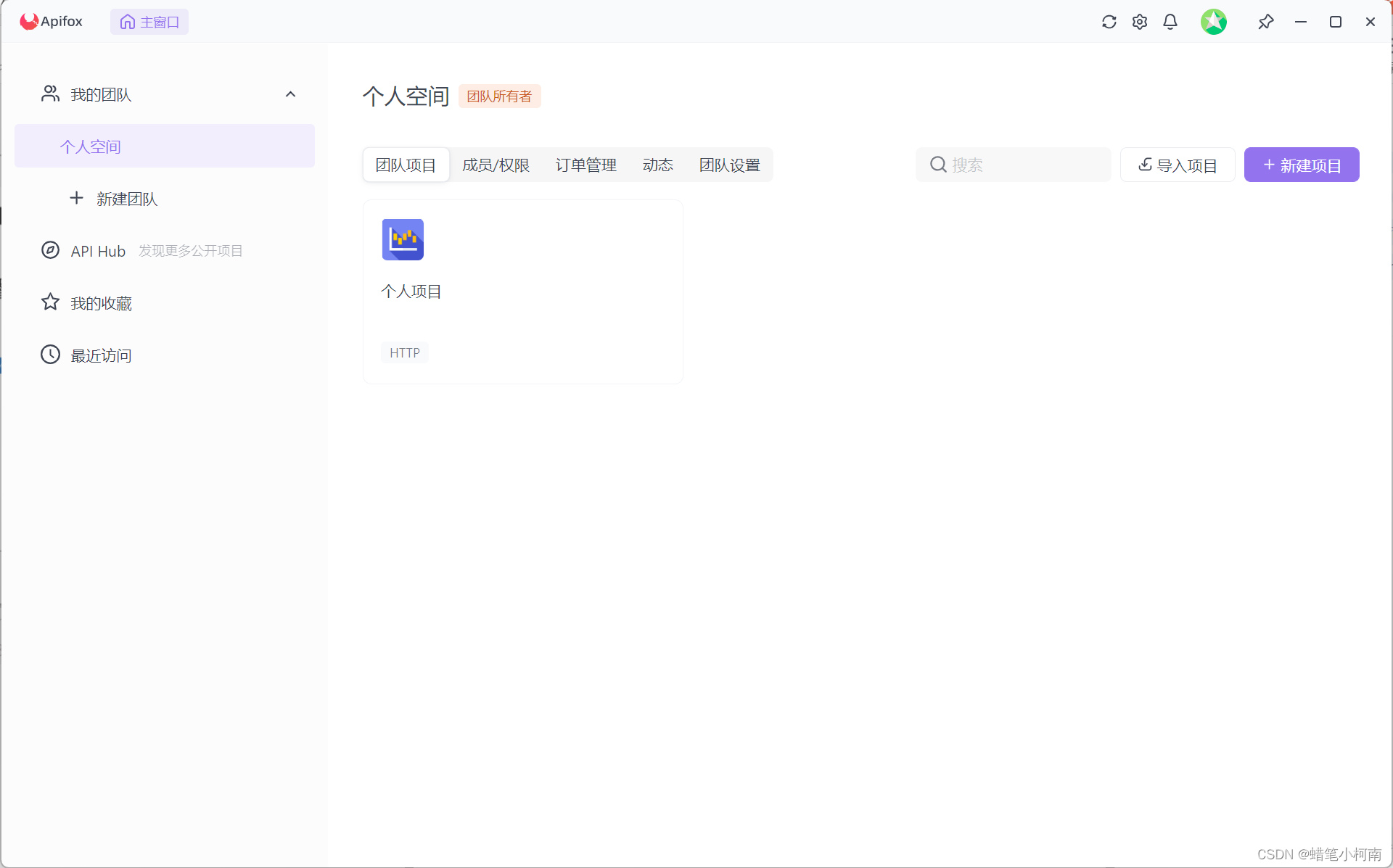Click the 新建项目 button
Viewport: 1393px width, 868px height.
coord(1302,165)
